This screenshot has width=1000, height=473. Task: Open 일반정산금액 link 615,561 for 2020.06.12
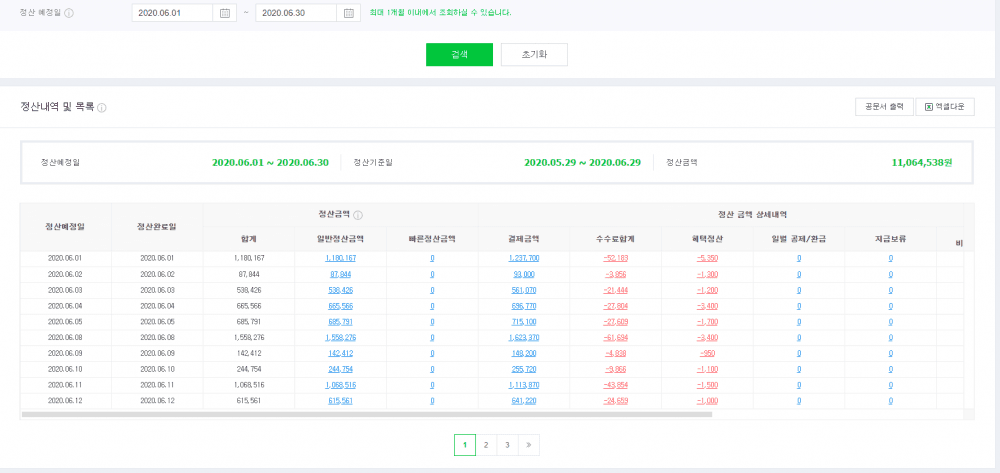pos(341,402)
